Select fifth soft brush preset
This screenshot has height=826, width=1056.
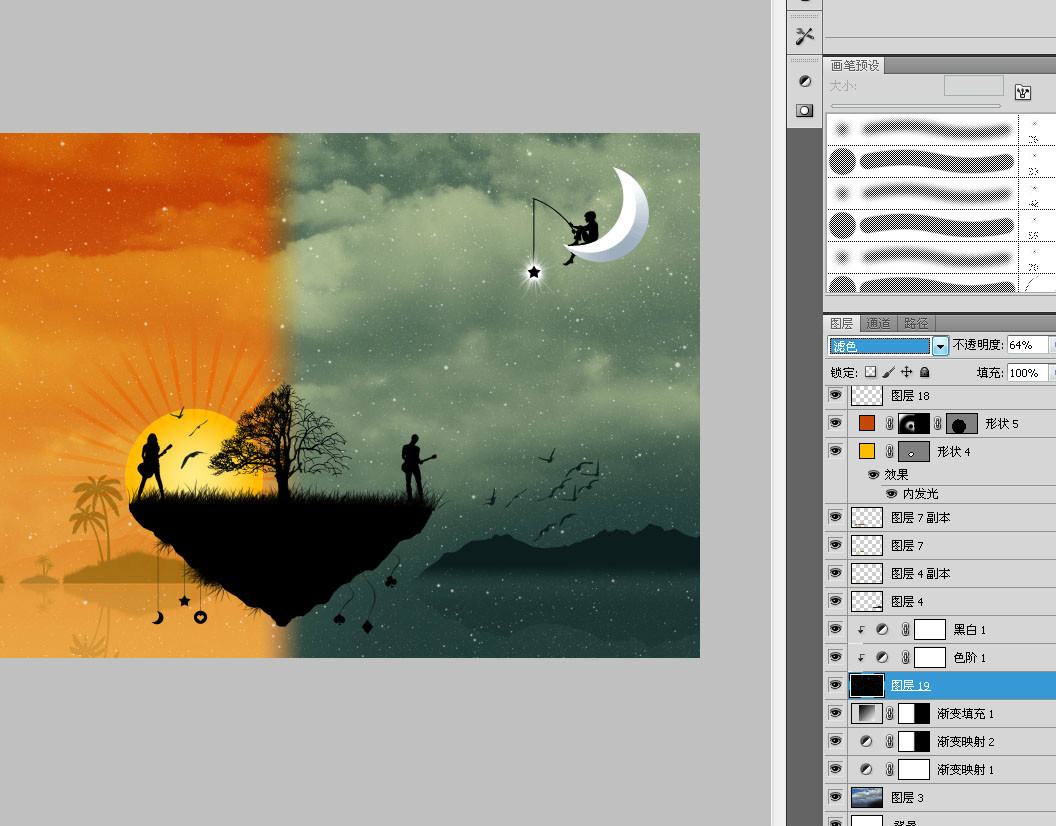coord(922,257)
